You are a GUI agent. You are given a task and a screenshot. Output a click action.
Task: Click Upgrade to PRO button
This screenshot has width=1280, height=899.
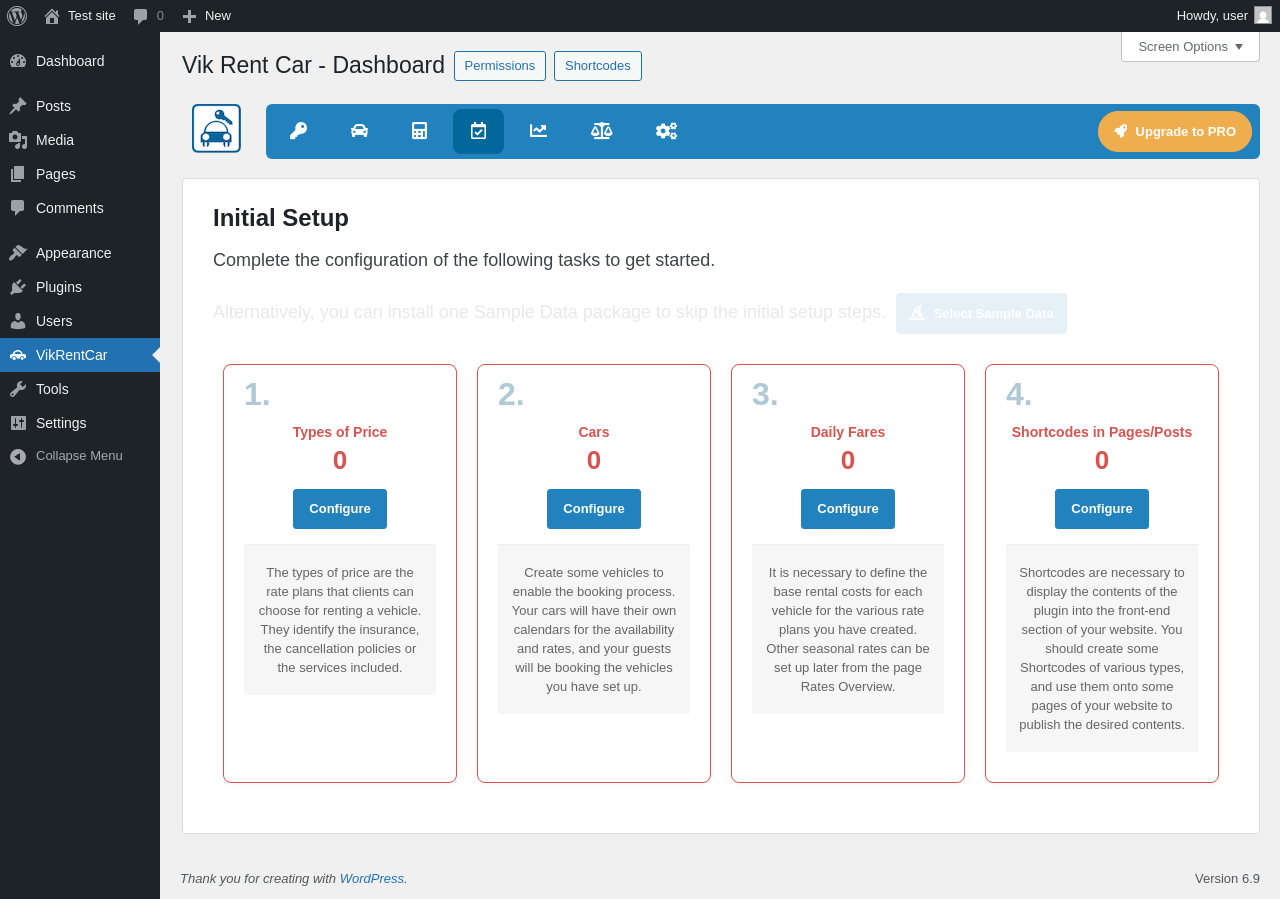(1175, 131)
